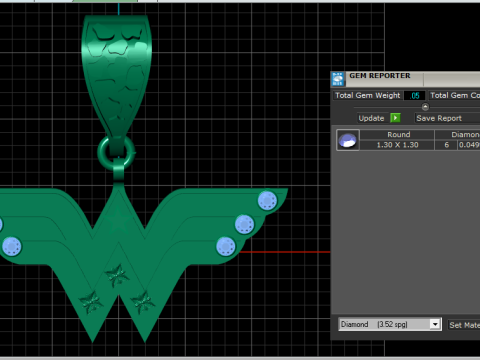Select the jump ring below the bail
This screenshot has height=360, width=480.
pyautogui.click(x=116, y=153)
